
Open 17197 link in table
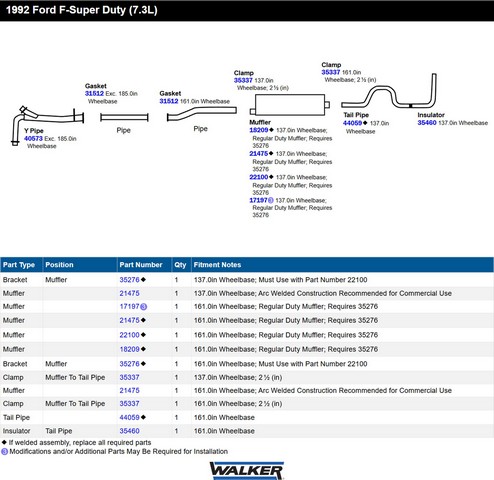[129, 306]
